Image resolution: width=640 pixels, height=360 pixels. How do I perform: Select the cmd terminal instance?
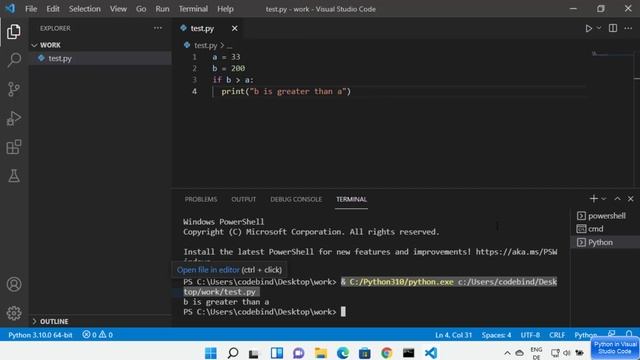pos(605,229)
